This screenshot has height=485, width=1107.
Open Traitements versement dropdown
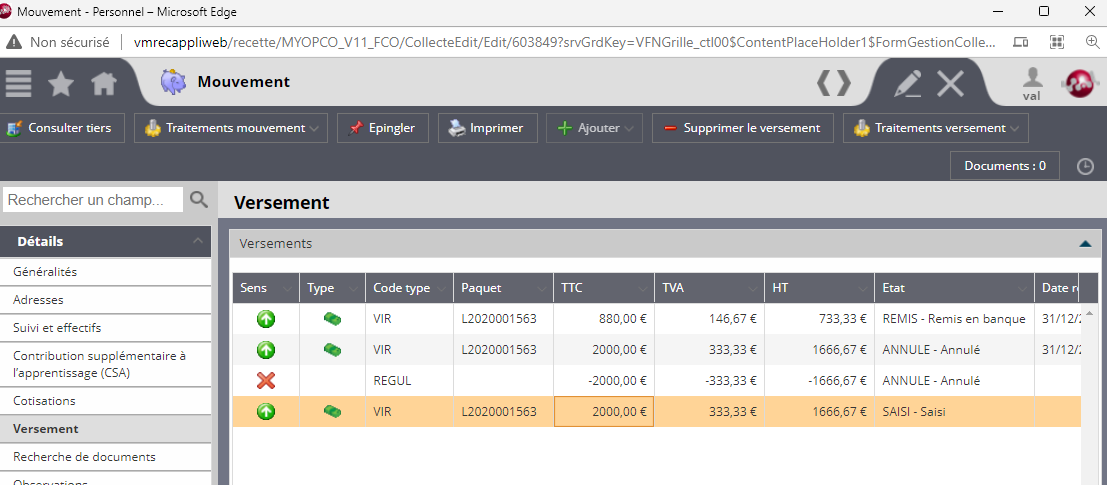pyautogui.click(x=935, y=128)
